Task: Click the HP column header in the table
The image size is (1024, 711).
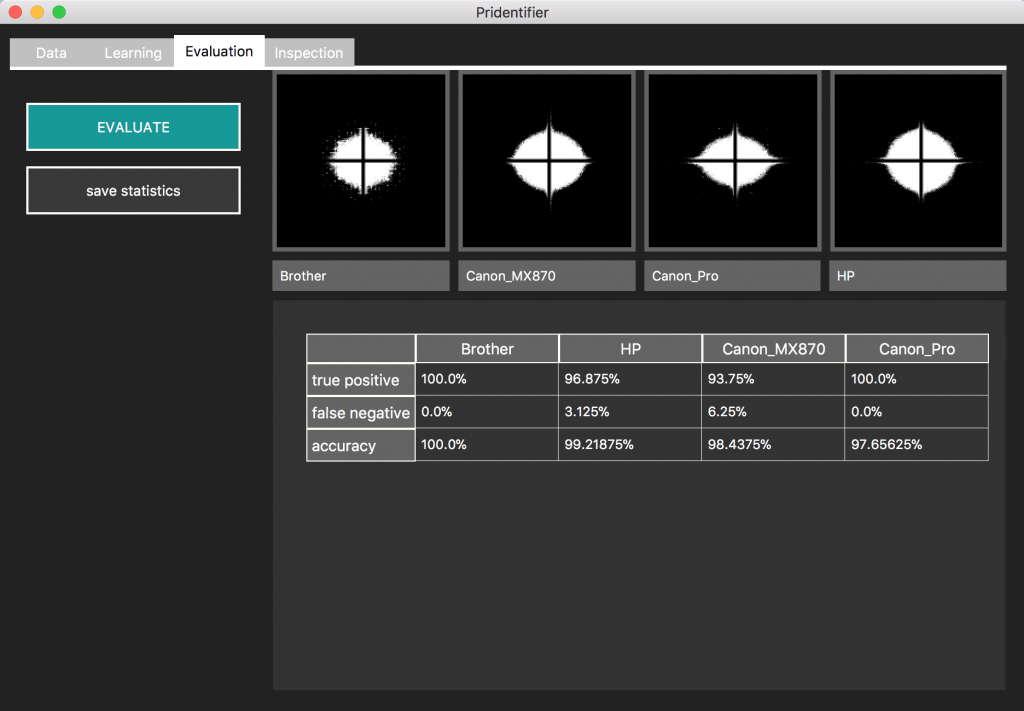Action: point(630,349)
